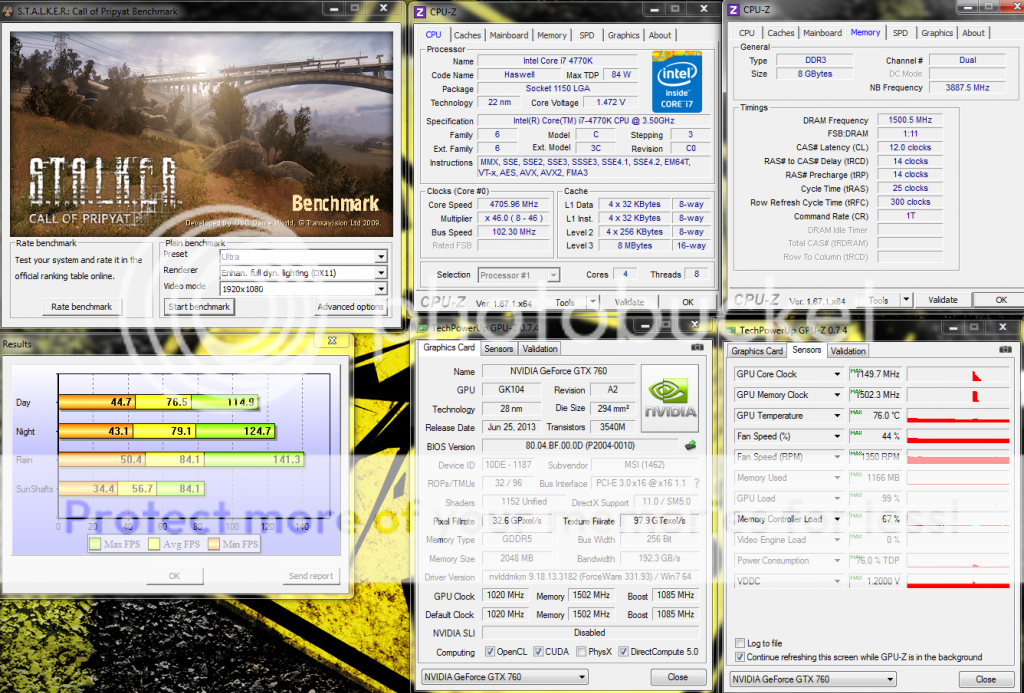Screen dimensions: 1024x693
Task: Click the Advanced options button
Action: (350, 307)
